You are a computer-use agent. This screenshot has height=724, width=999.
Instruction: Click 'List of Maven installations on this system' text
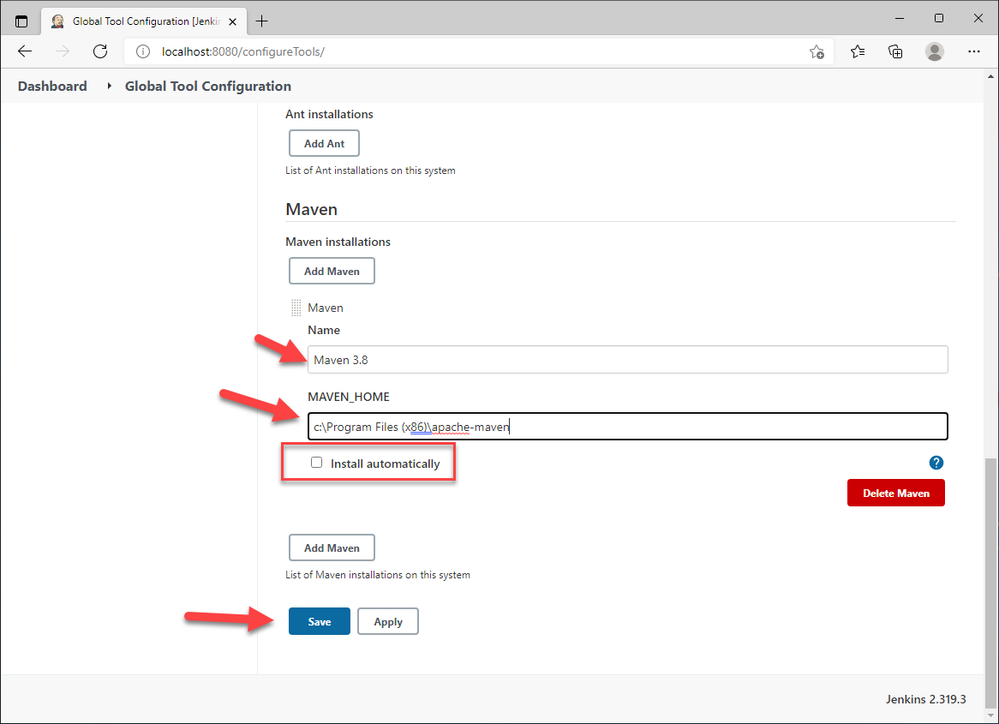(x=378, y=574)
